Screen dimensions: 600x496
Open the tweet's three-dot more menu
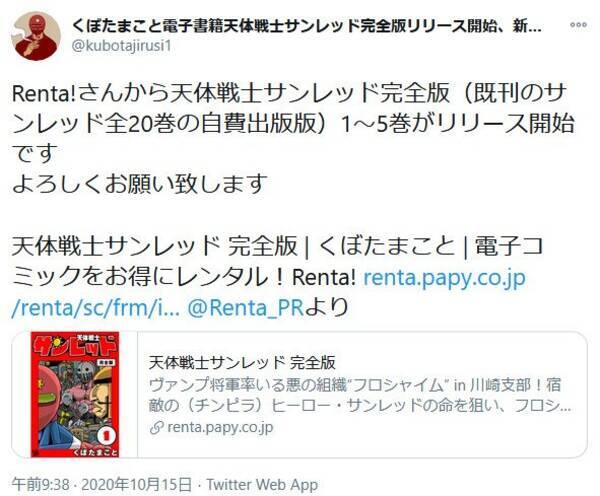pos(578,25)
